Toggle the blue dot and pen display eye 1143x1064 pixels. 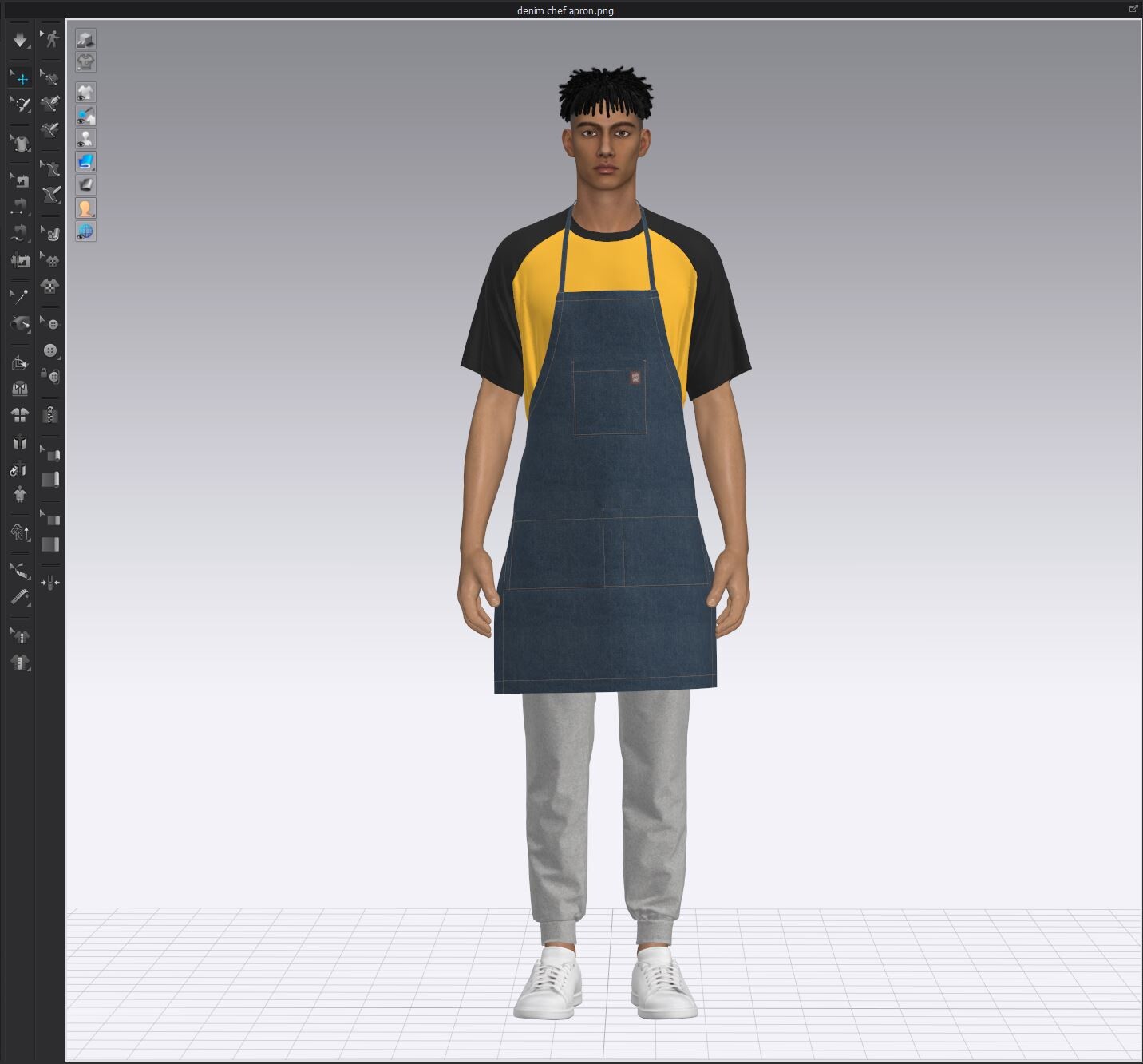point(85,116)
